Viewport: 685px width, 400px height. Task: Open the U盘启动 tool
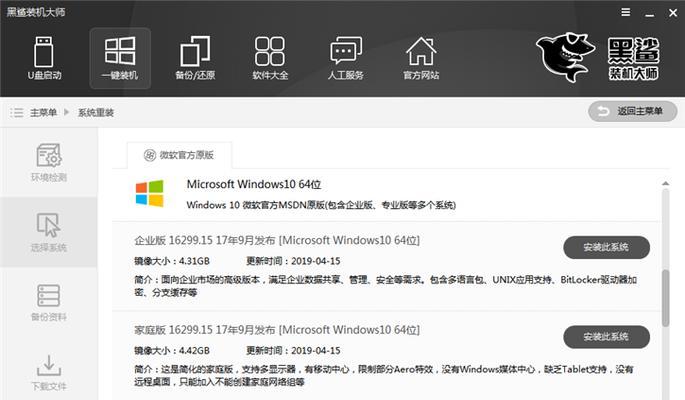(44, 58)
